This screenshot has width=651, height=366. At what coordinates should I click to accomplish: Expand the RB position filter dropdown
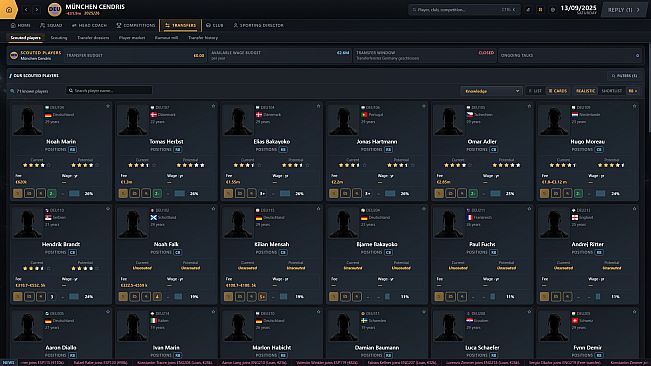633,91
